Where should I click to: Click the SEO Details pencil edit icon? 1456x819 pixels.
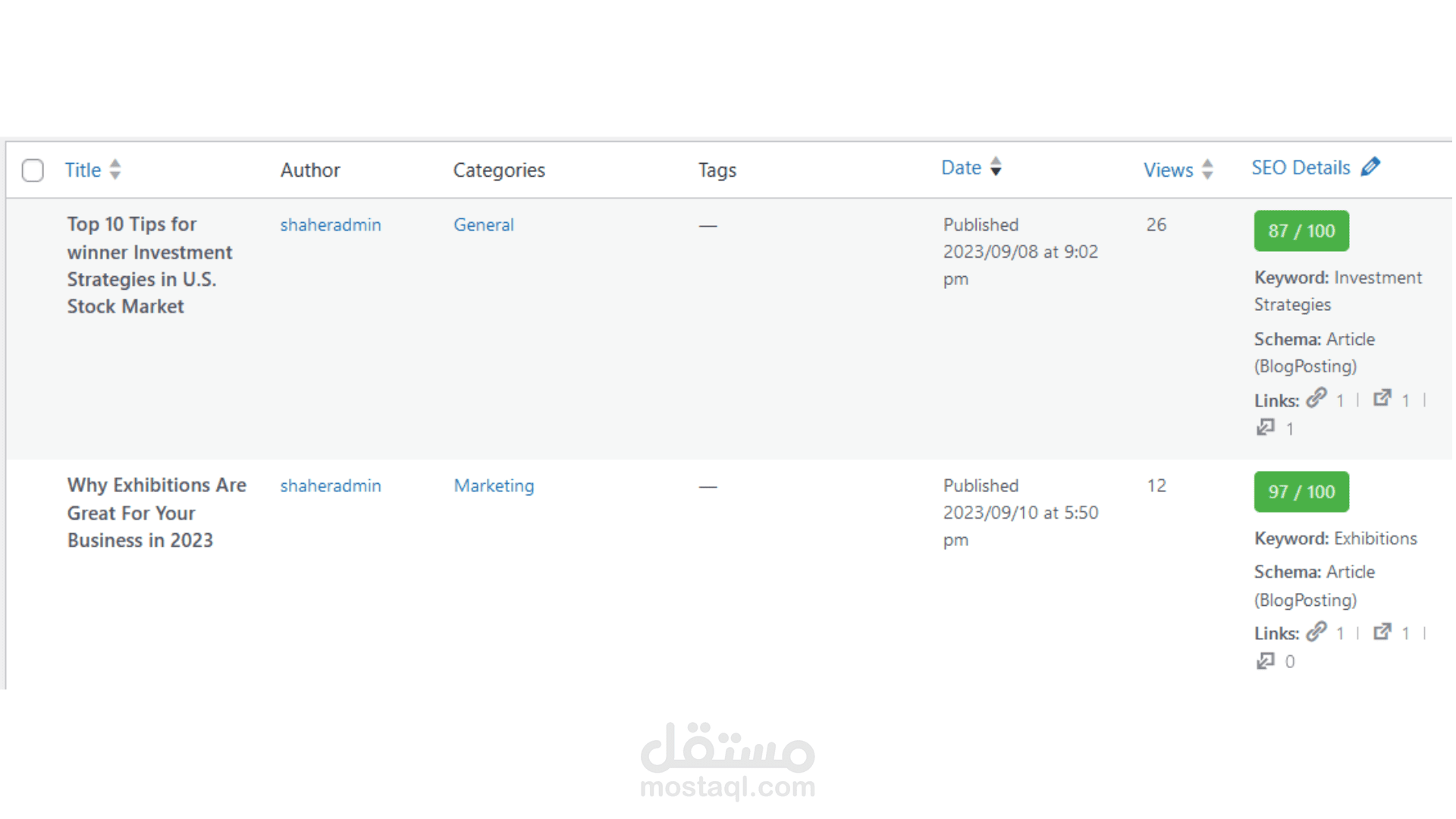(1370, 167)
